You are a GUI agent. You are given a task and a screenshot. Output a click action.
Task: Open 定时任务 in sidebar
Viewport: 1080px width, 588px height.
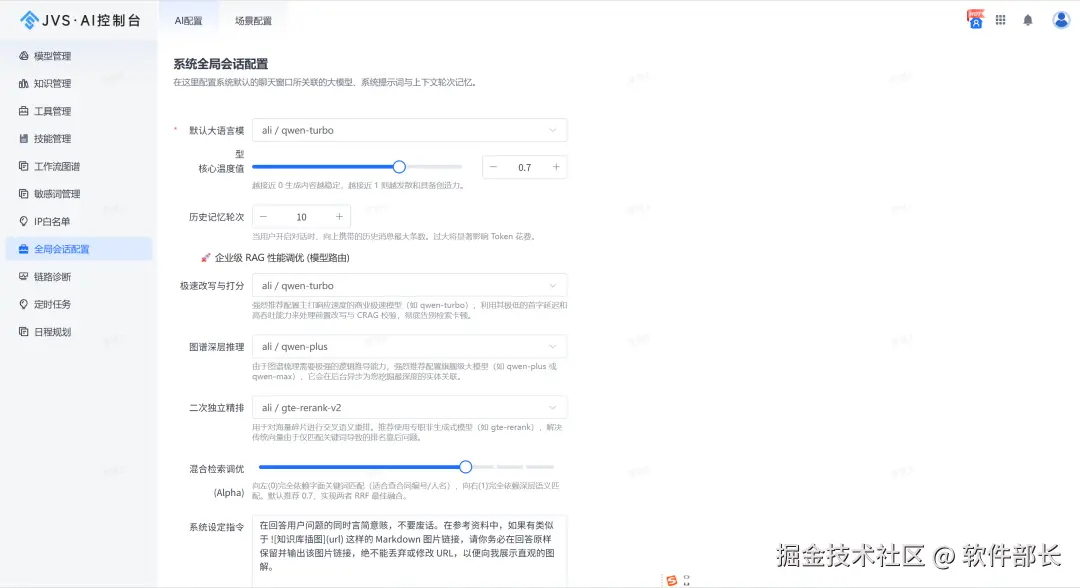(x=79, y=304)
